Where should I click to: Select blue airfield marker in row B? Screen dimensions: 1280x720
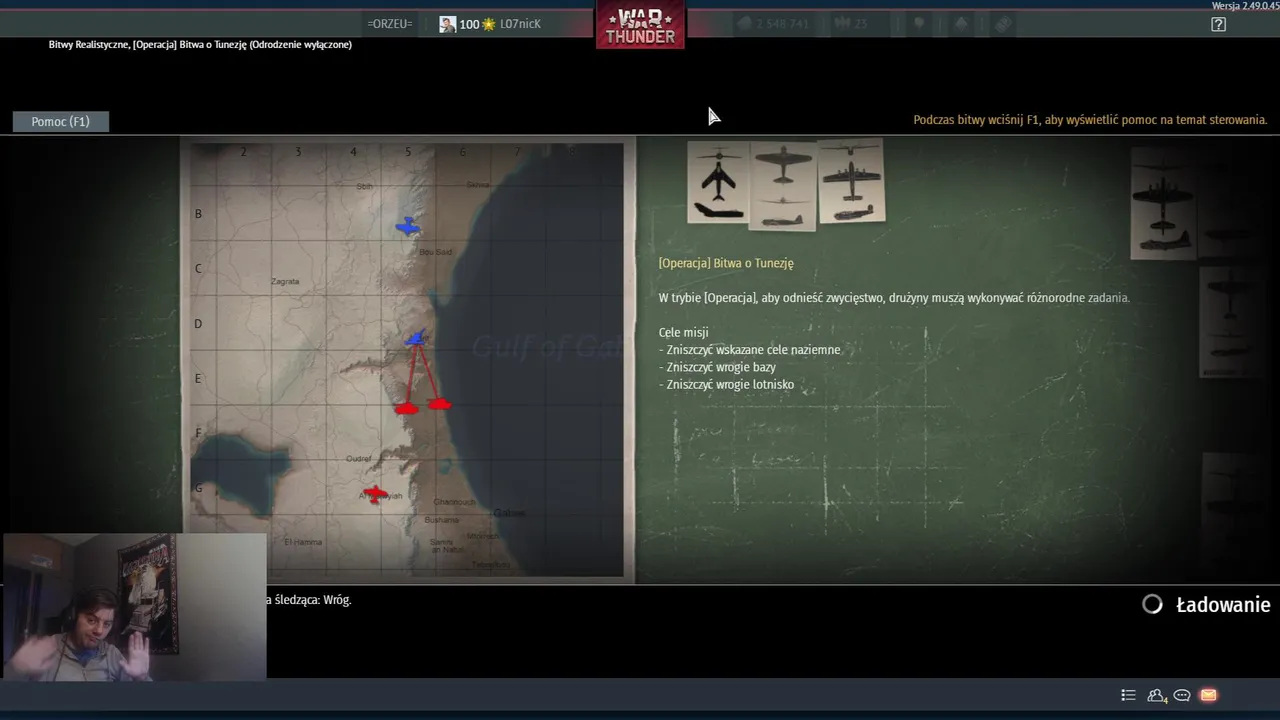[407, 226]
